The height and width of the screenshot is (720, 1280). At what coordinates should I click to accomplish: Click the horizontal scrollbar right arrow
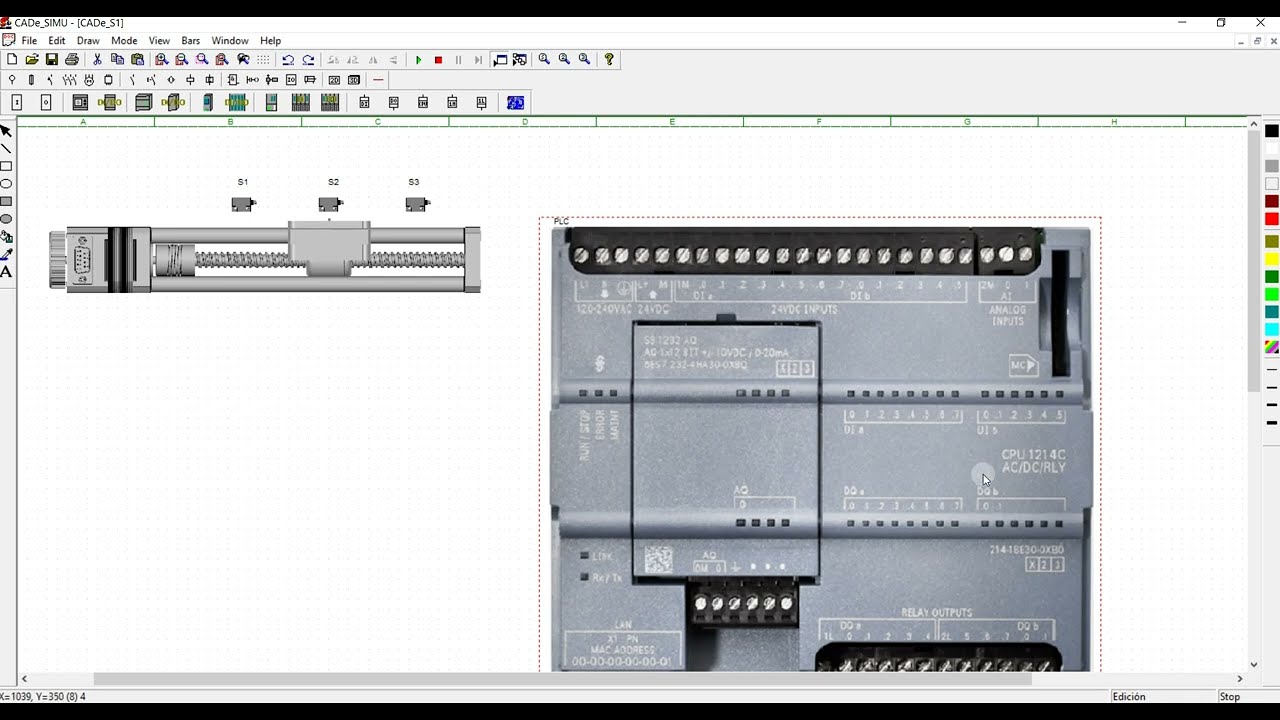tap(1240, 679)
